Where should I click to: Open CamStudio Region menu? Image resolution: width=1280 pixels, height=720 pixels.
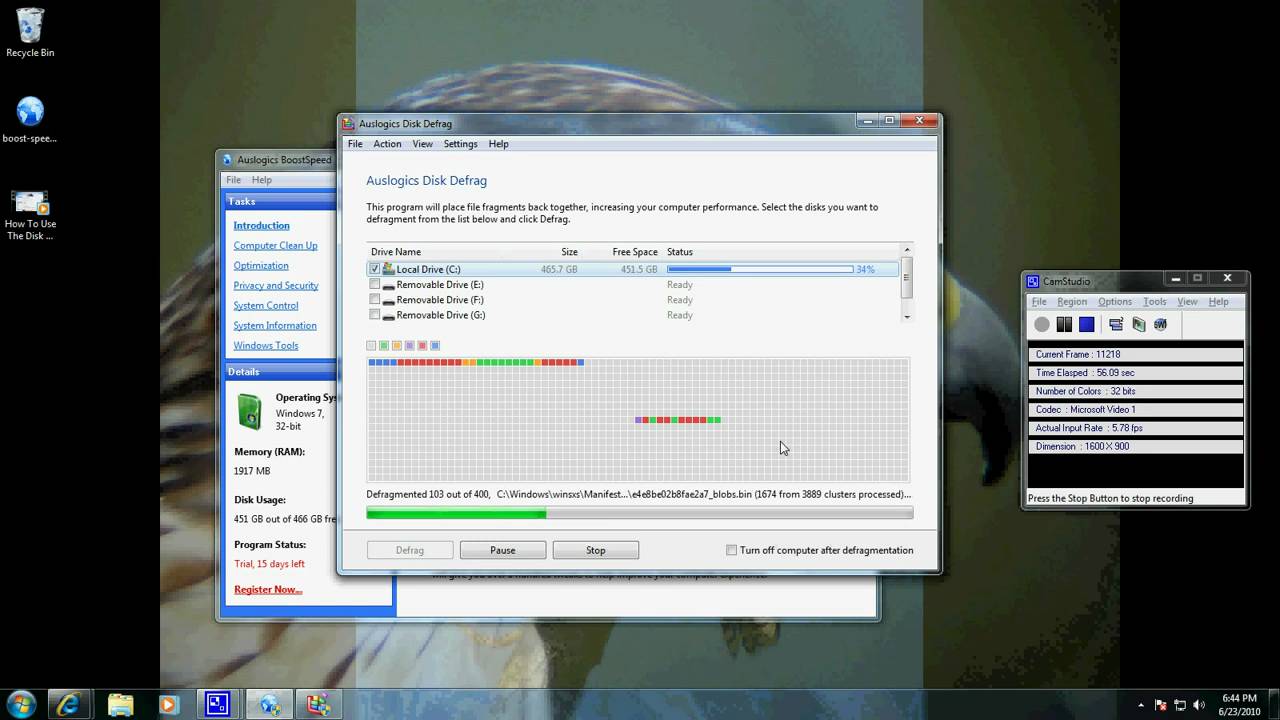click(x=1072, y=302)
